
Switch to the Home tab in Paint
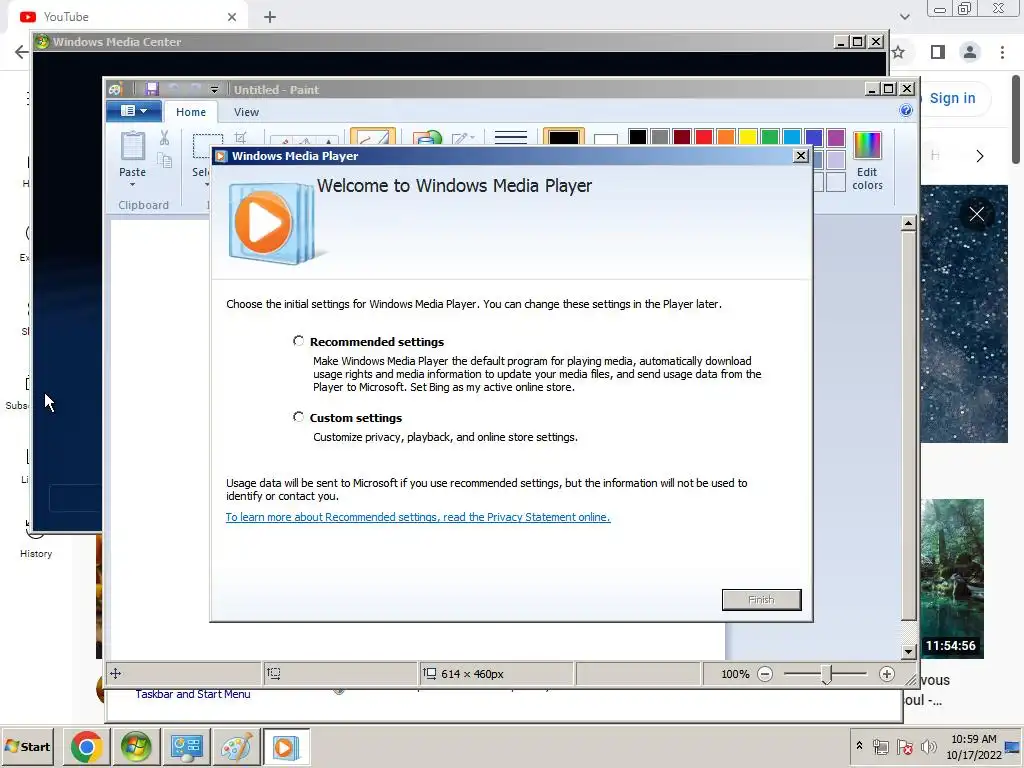click(191, 112)
